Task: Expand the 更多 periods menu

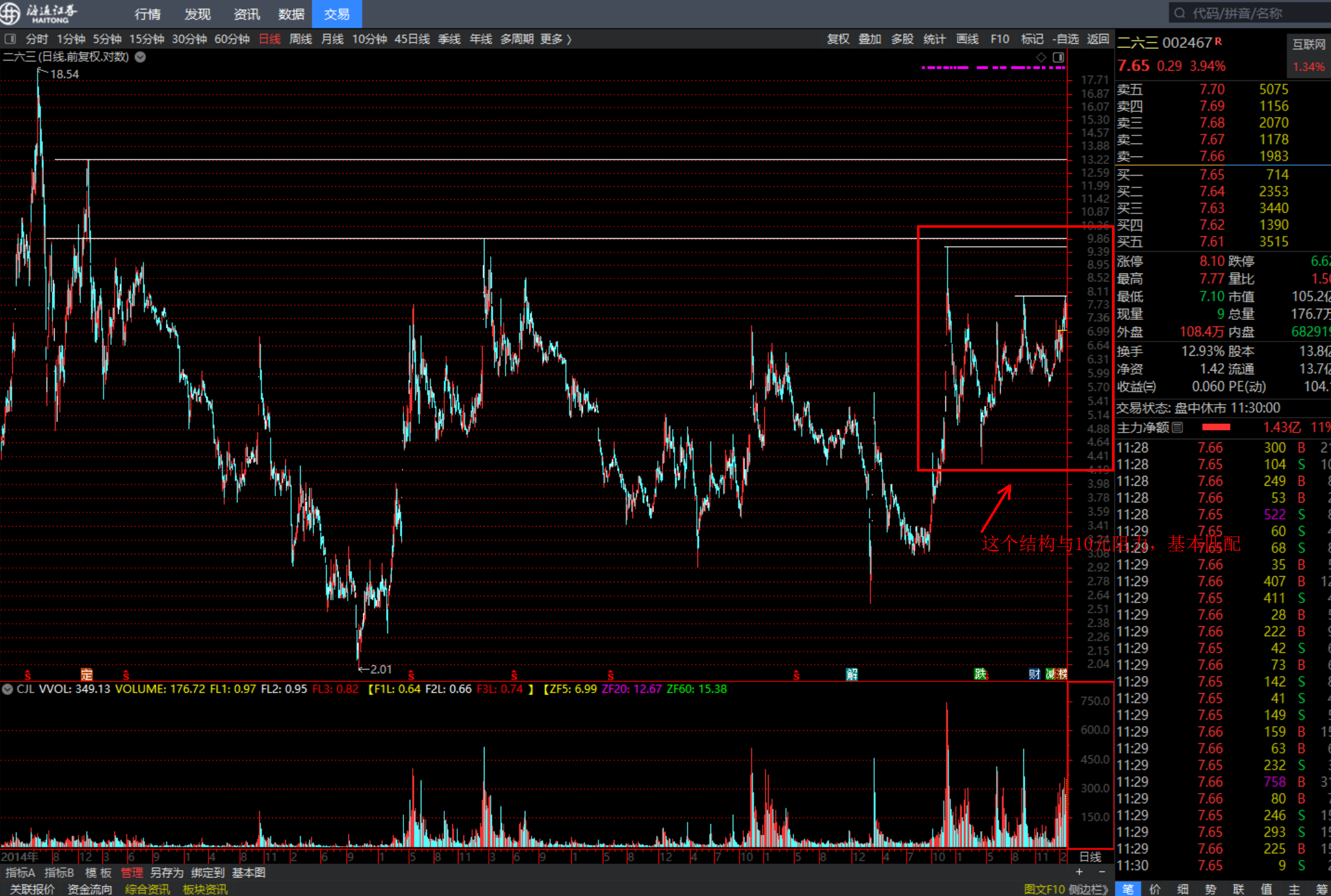Action: click(555, 39)
